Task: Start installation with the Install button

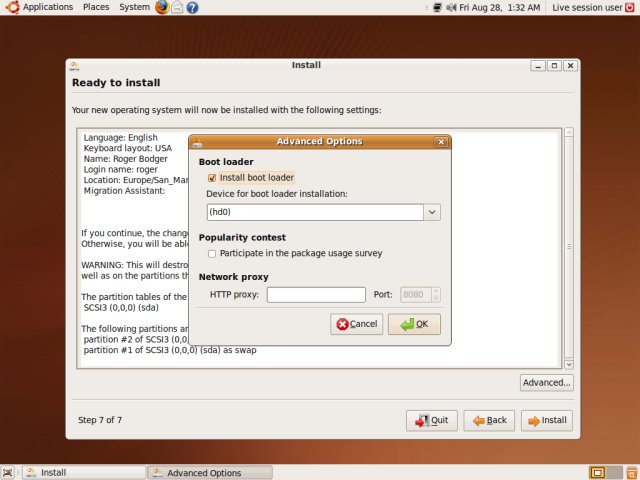Action: point(547,420)
